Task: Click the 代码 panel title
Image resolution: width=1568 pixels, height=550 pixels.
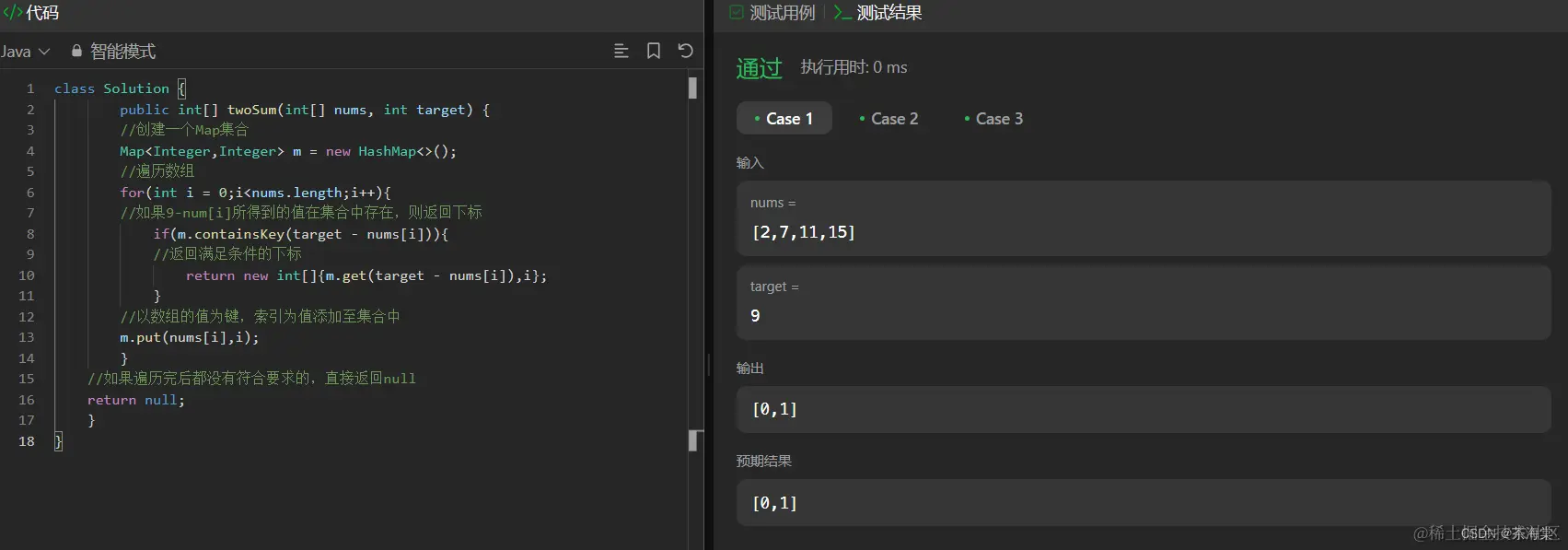Action: click(42, 13)
